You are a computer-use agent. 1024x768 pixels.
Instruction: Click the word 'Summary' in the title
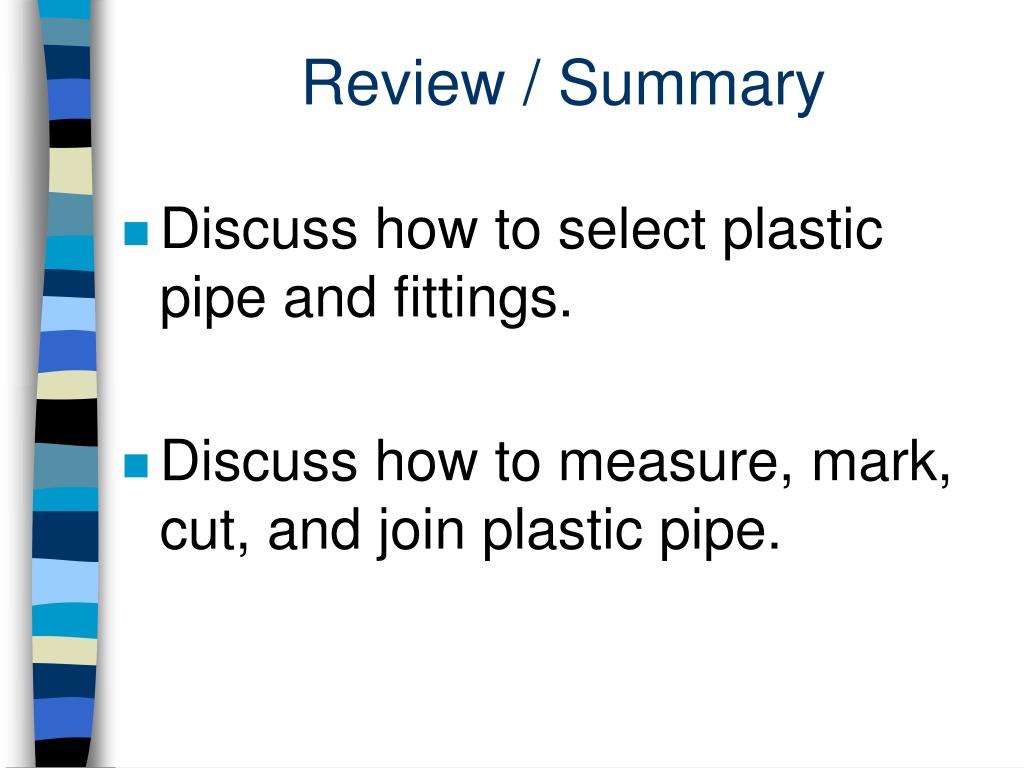(x=692, y=86)
